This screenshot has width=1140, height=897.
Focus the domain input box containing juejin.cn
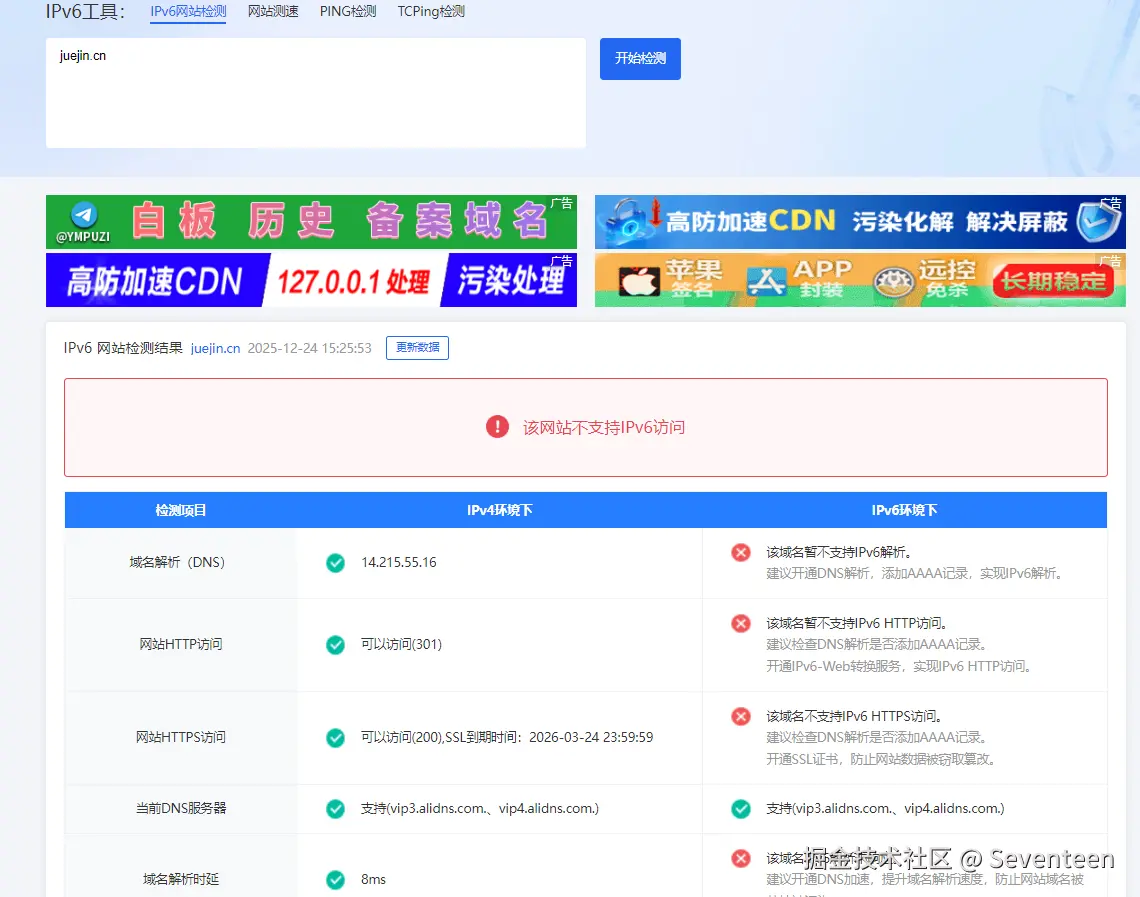(316, 93)
